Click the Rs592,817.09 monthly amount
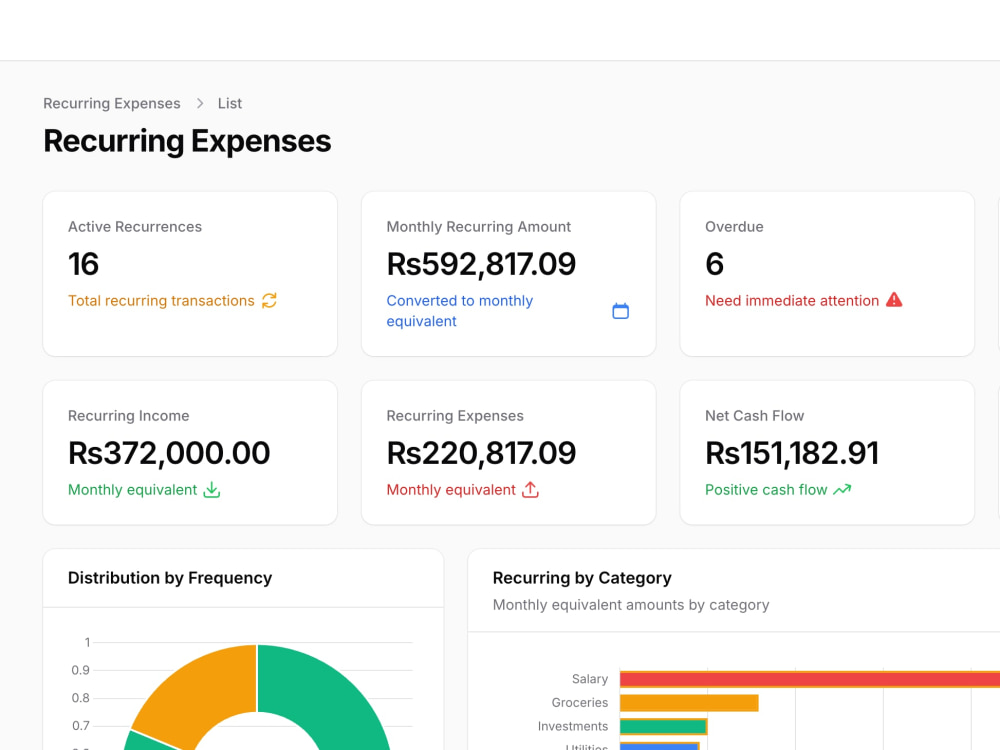This screenshot has width=1000, height=750. (481, 264)
